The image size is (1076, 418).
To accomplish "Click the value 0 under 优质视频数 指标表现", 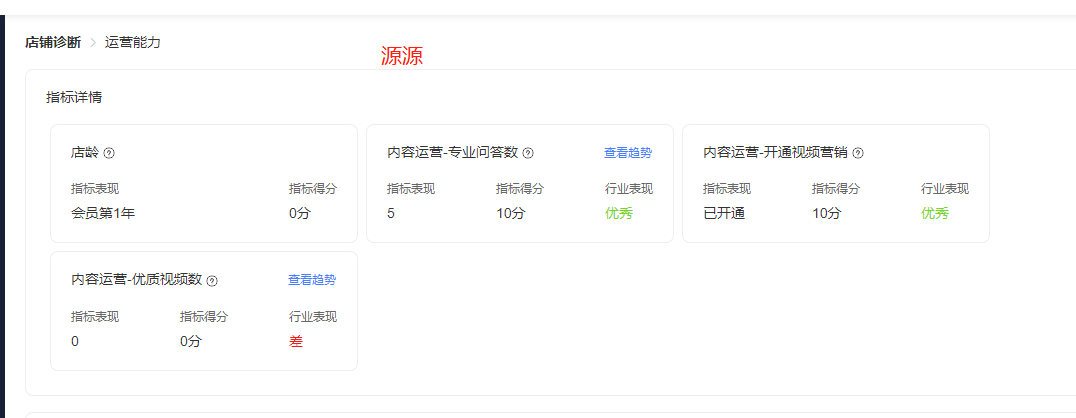I will coord(75,341).
